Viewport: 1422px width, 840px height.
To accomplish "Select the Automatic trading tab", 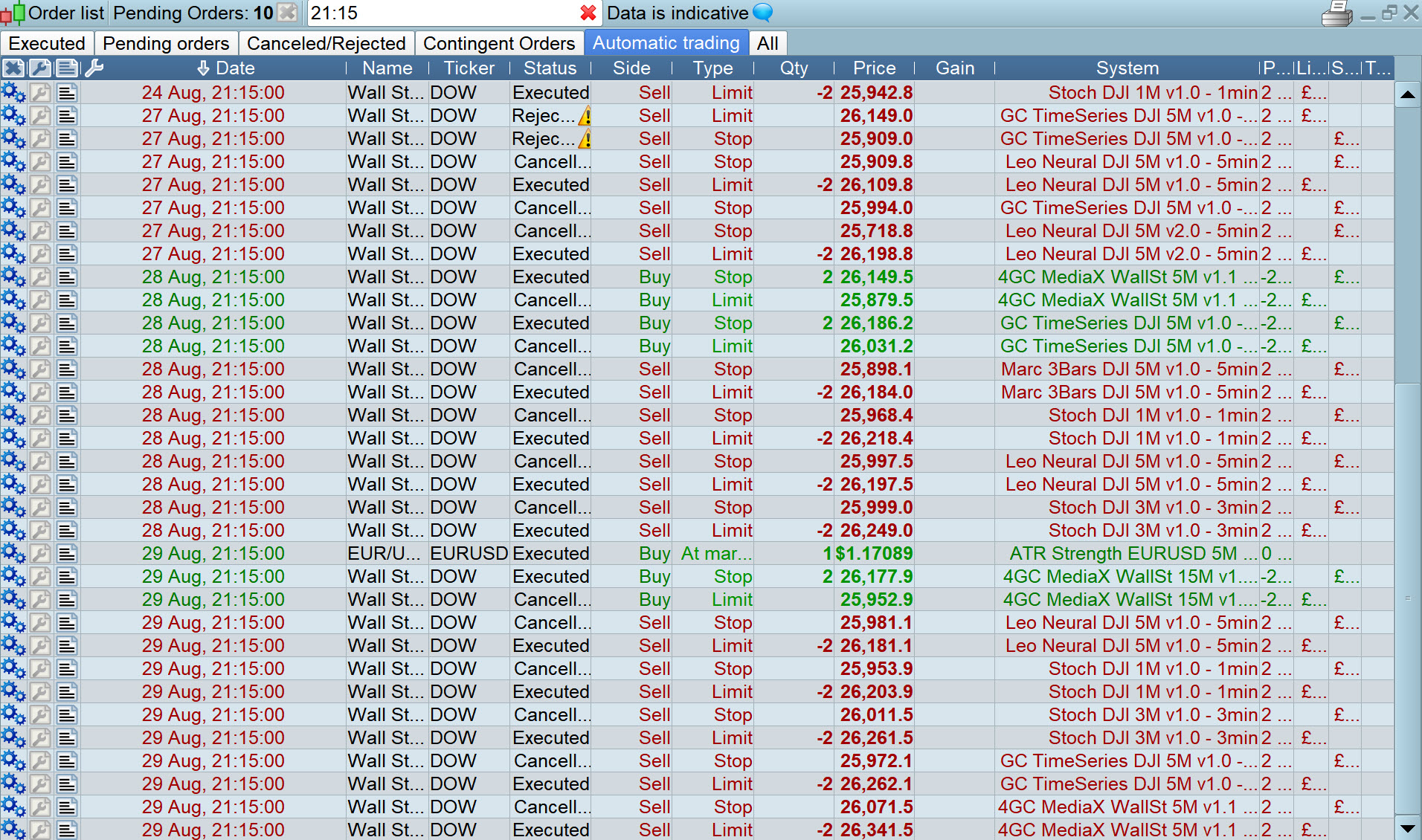I will tap(666, 43).
